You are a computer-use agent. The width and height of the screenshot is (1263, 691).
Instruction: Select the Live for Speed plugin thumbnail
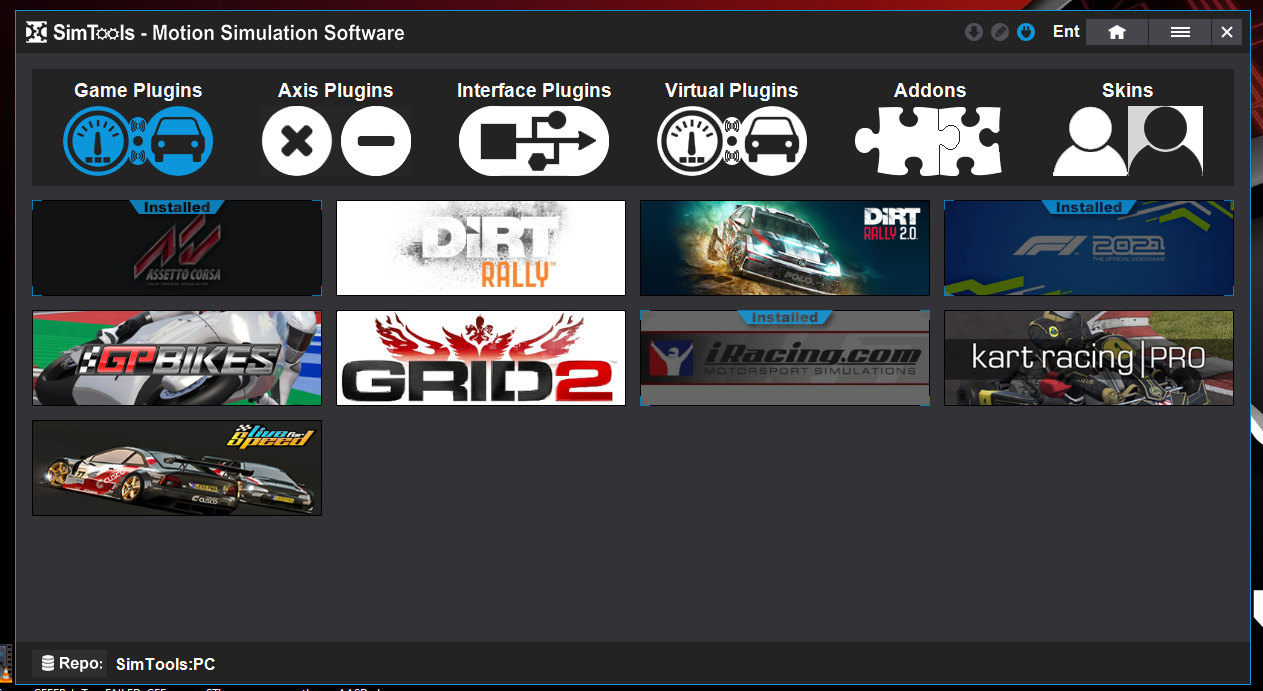[177, 468]
